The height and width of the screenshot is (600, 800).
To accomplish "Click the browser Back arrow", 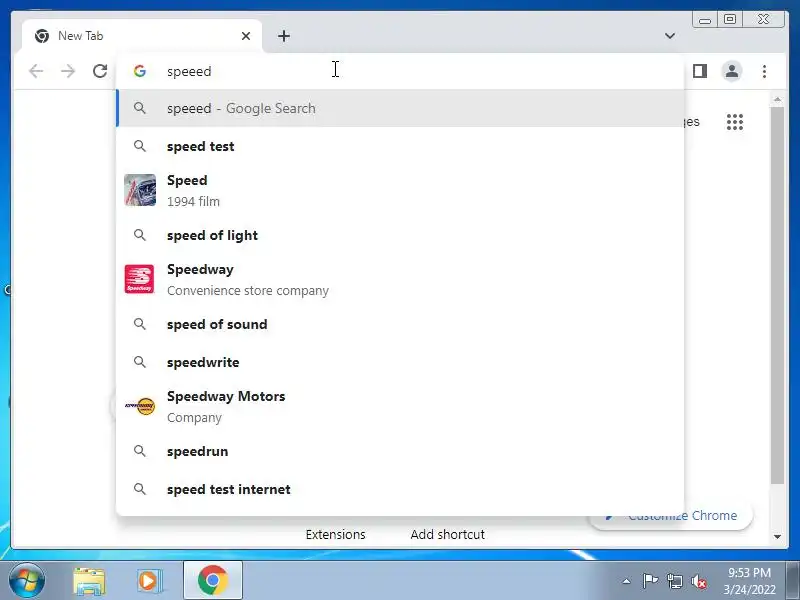I will pyautogui.click(x=36, y=71).
